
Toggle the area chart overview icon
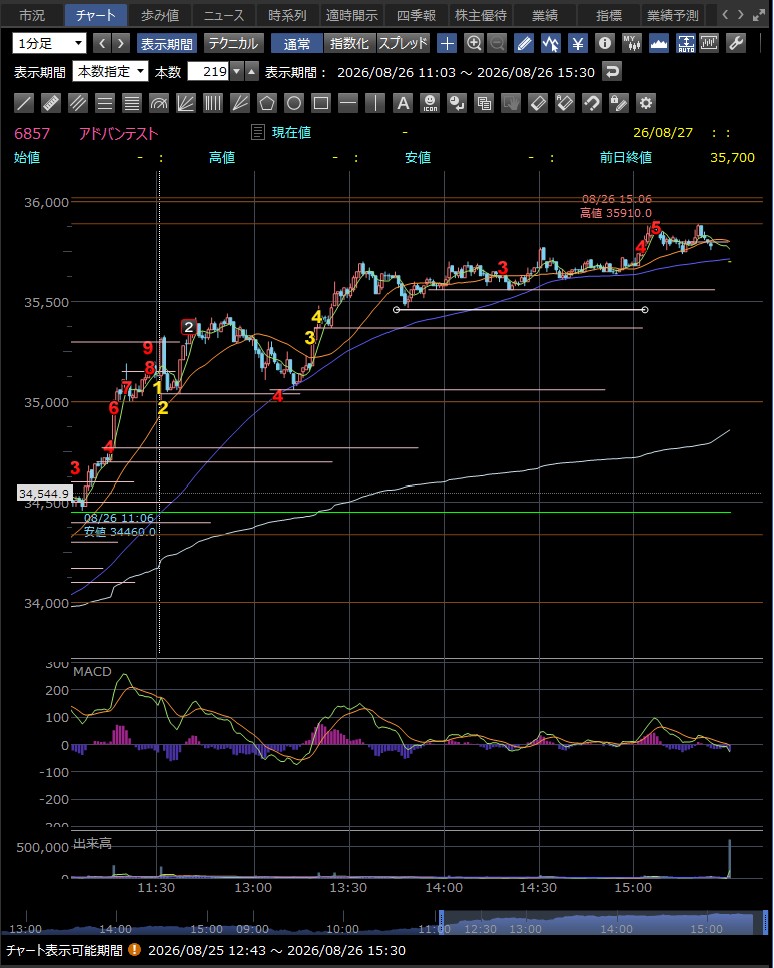[x=659, y=43]
